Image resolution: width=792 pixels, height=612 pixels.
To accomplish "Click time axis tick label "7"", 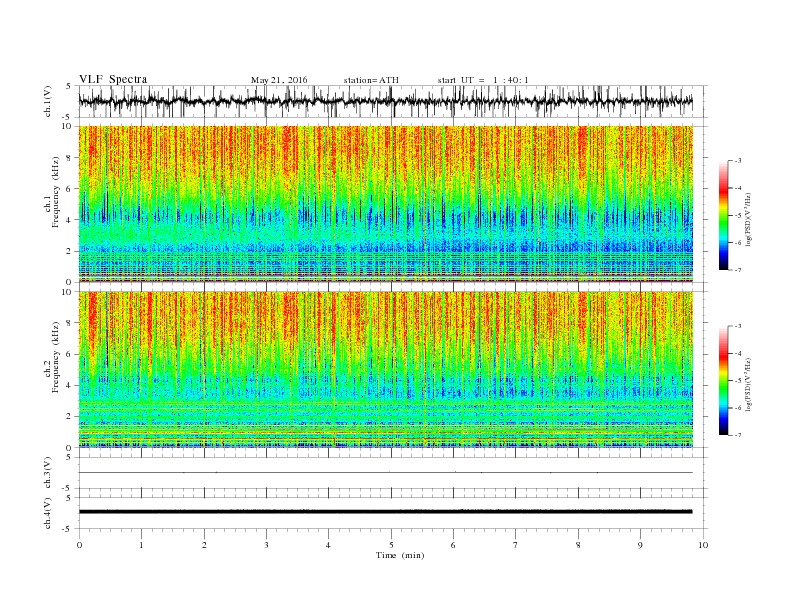I will (516, 545).
